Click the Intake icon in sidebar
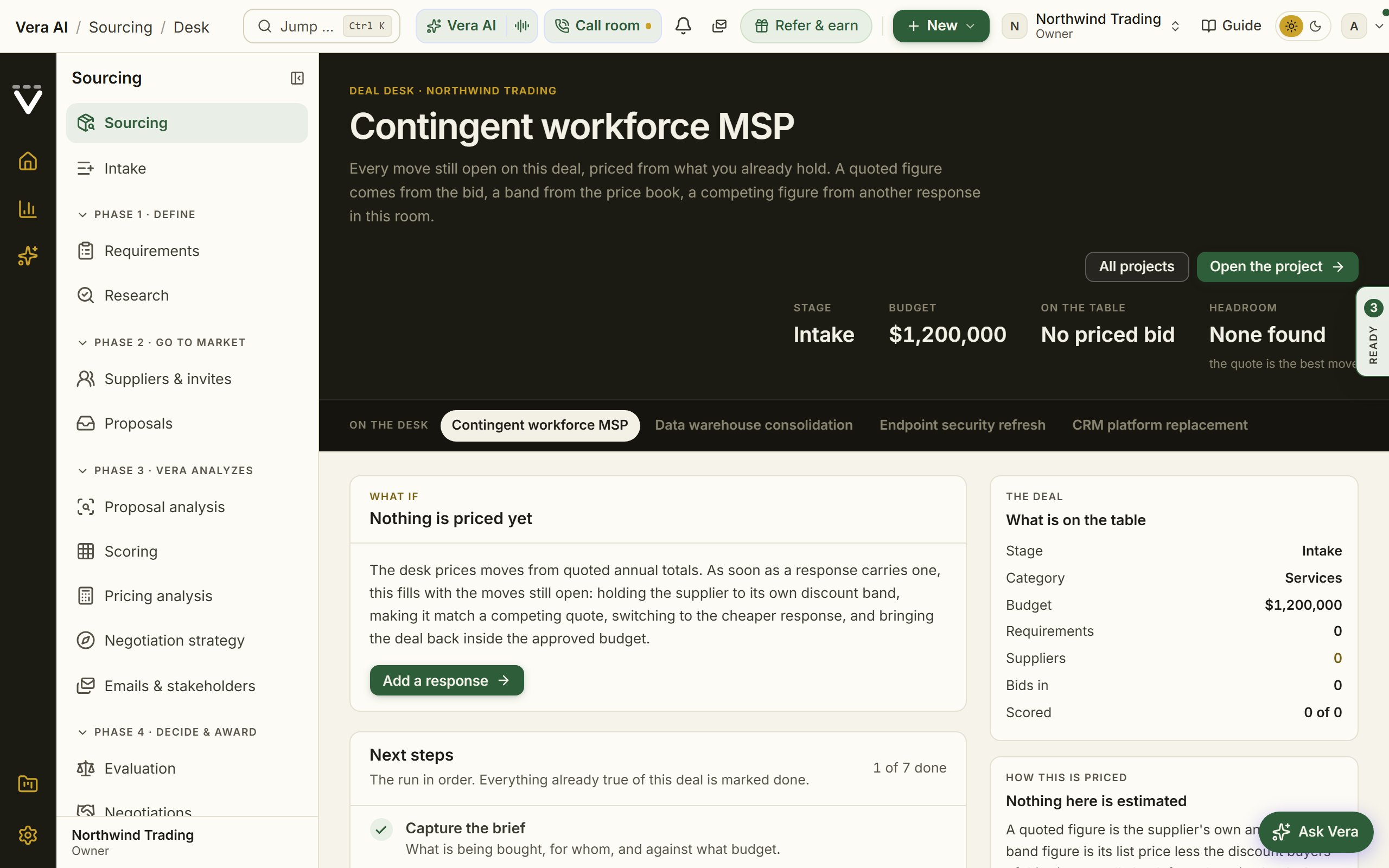This screenshot has width=1389, height=868. point(86,168)
